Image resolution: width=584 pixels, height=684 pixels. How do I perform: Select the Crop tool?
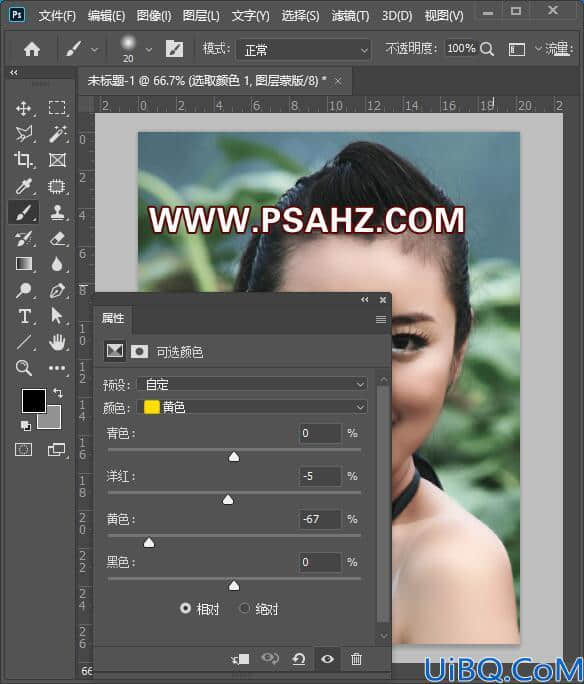pyautogui.click(x=24, y=160)
